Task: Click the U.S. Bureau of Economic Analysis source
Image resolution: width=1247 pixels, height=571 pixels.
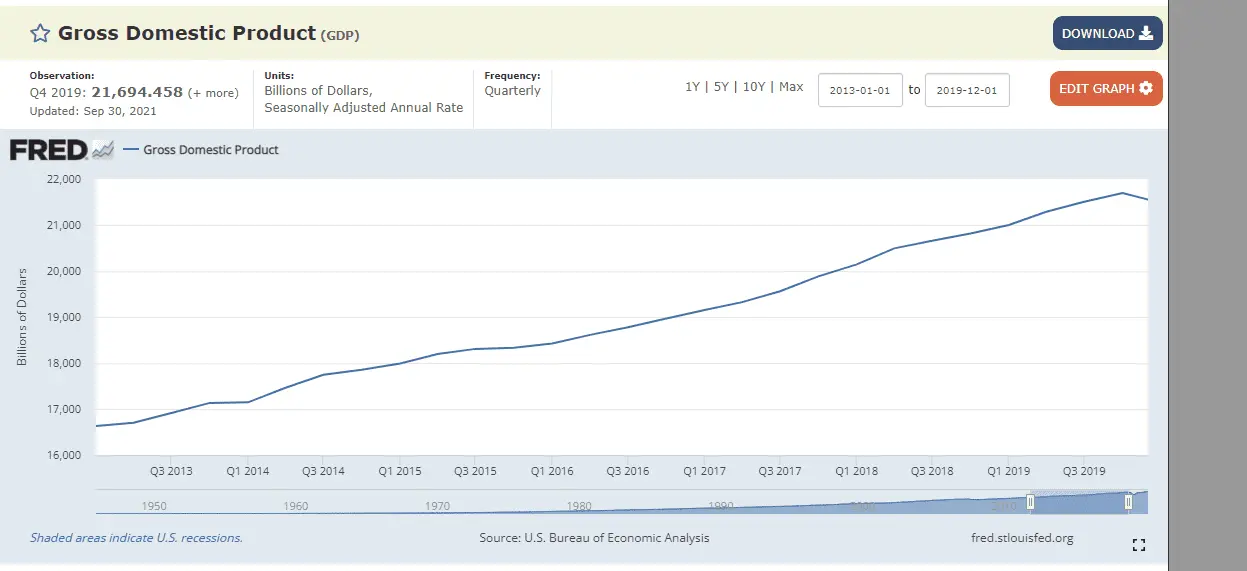Action: tap(616, 538)
